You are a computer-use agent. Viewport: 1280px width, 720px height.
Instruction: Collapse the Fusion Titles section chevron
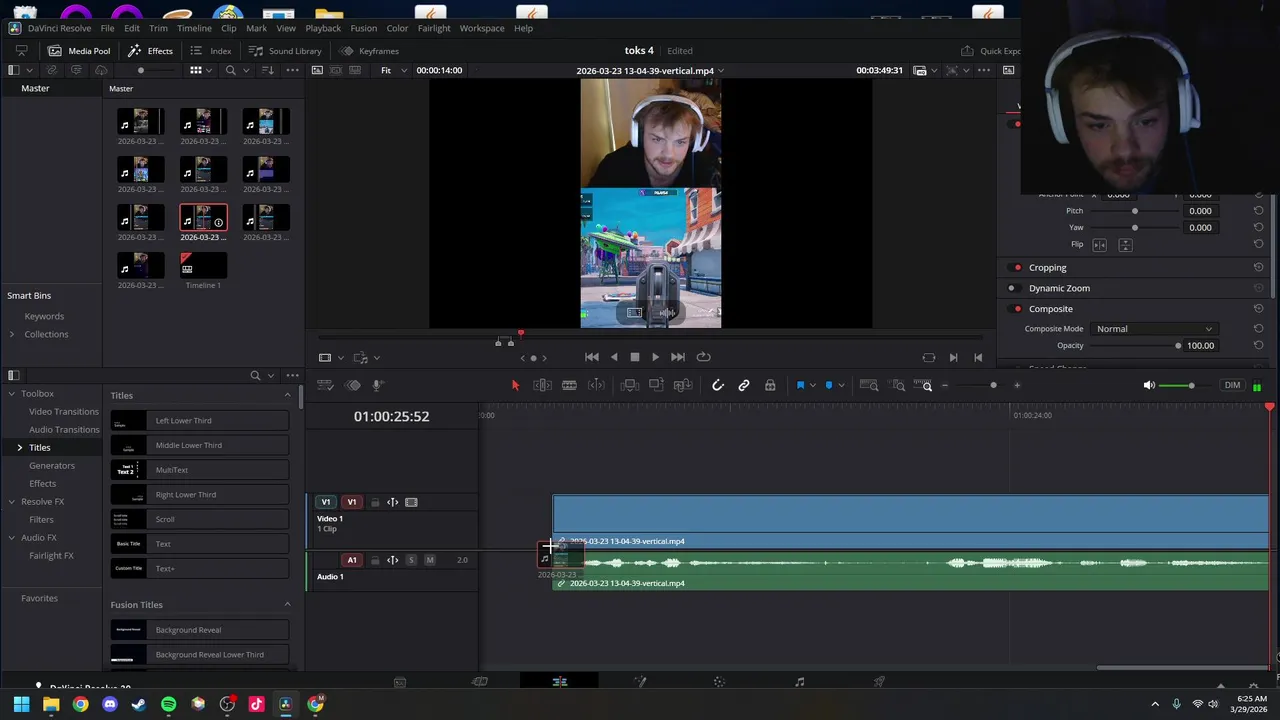pyautogui.click(x=288, y=604)
